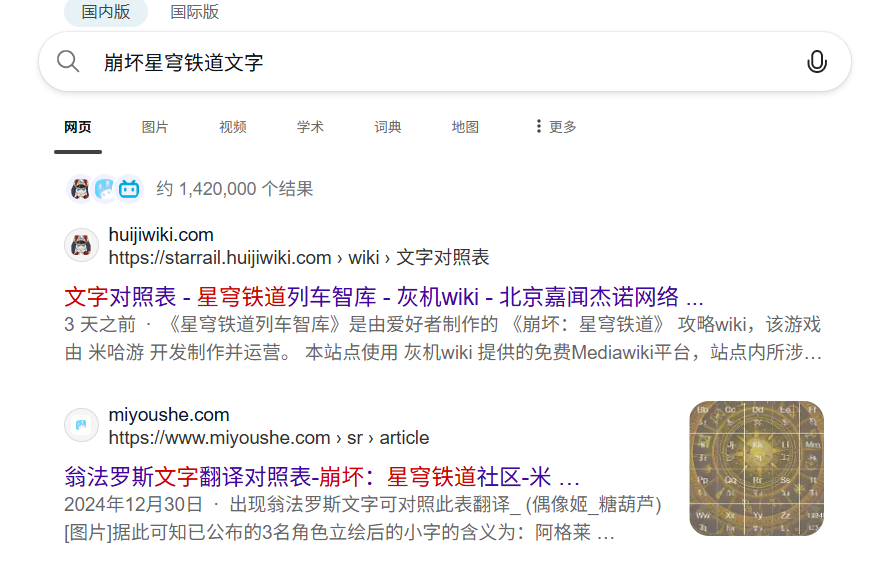Screen dimensions: 875x587
Task: Click the miyoushe site favicon
Action: 81,425
